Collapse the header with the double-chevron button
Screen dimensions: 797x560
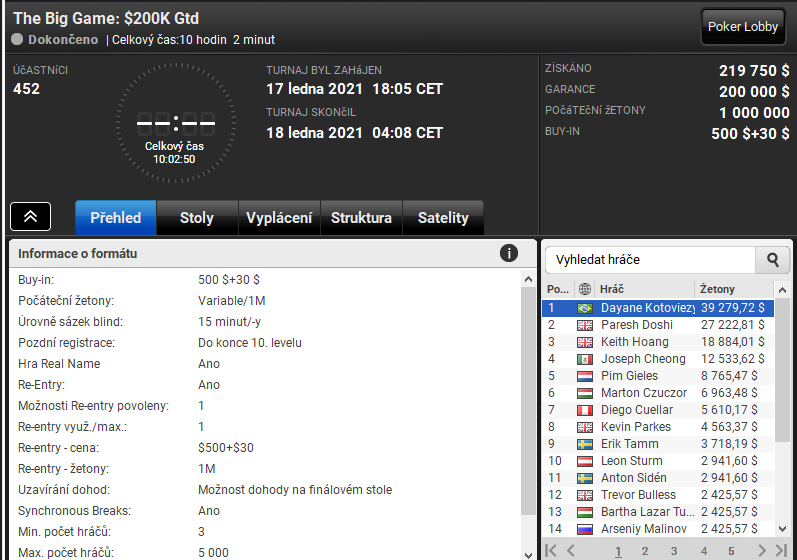pyautogui.click(x=30, y=216)
